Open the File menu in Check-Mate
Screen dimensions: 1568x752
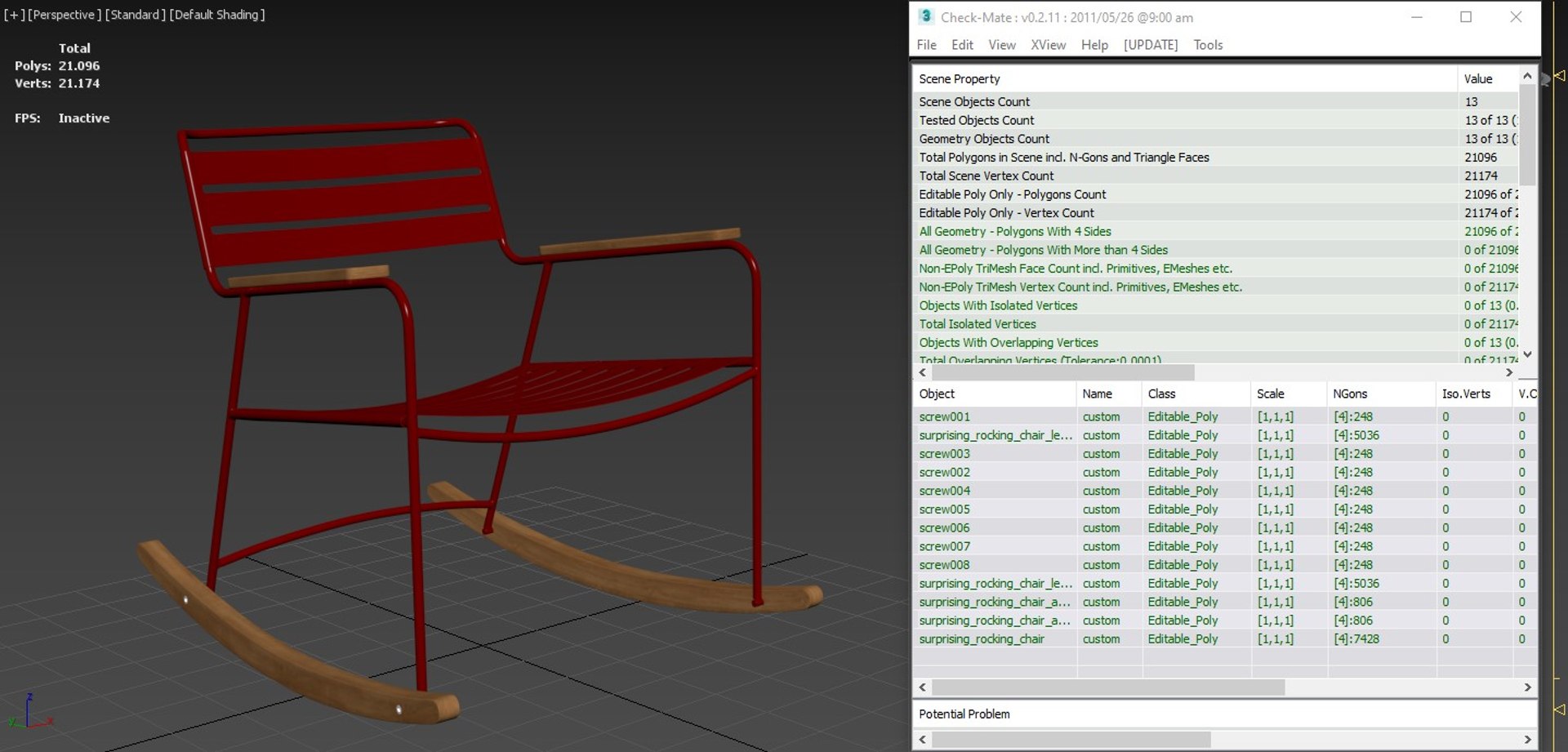(x=926, y=45)
